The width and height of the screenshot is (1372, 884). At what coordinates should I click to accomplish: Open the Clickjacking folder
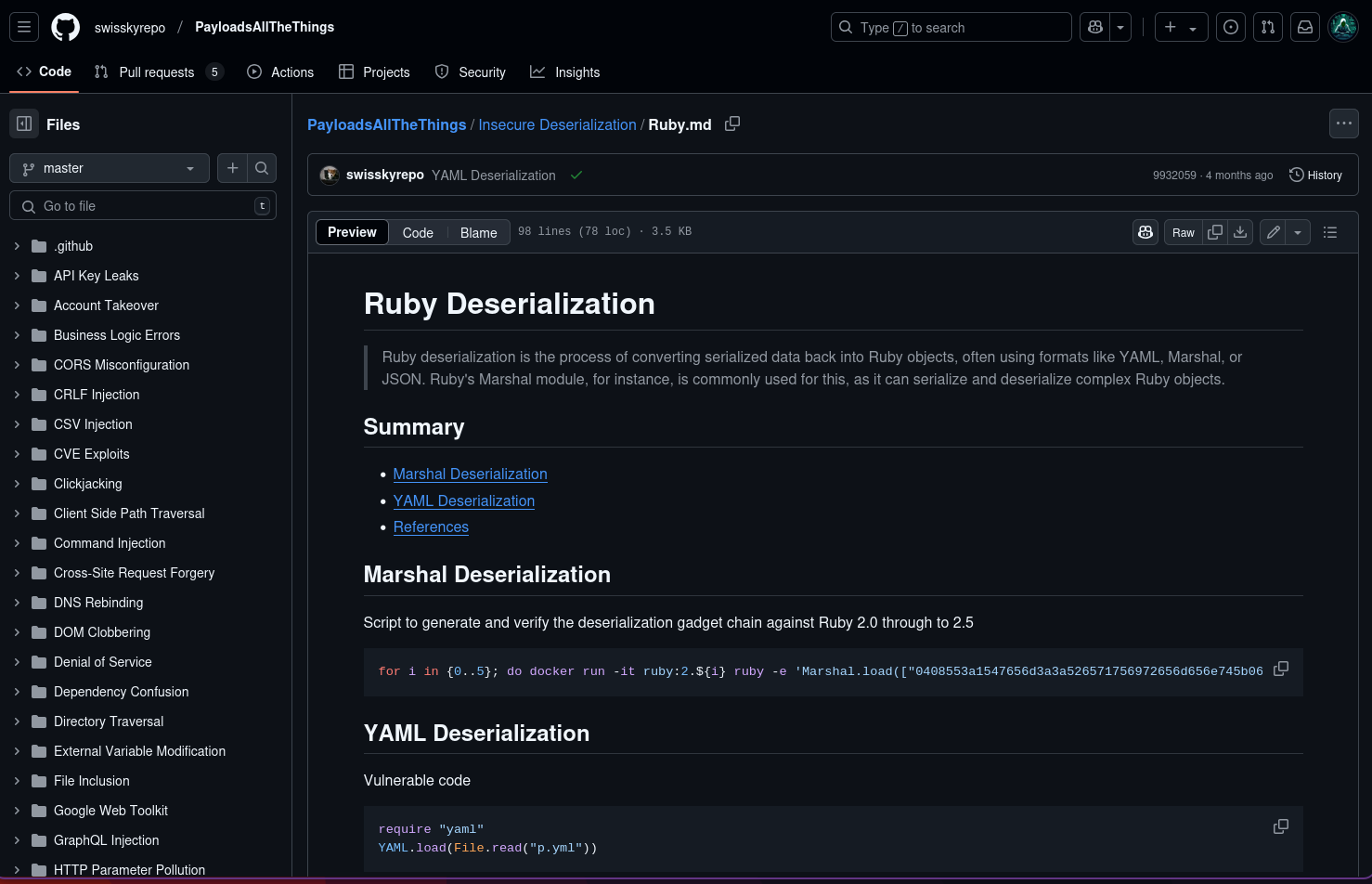coord(88,484)
